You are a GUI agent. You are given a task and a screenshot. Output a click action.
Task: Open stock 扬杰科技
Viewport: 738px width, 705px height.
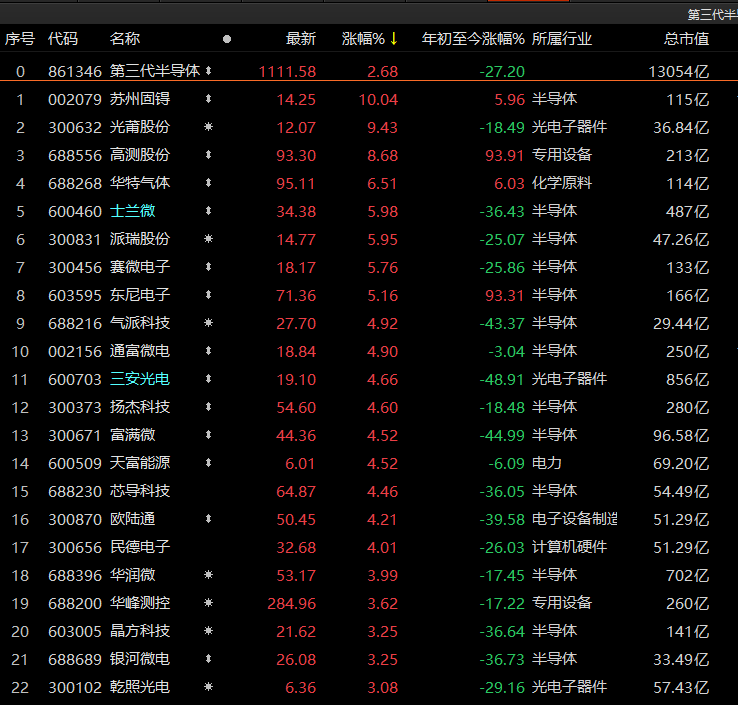140,407
